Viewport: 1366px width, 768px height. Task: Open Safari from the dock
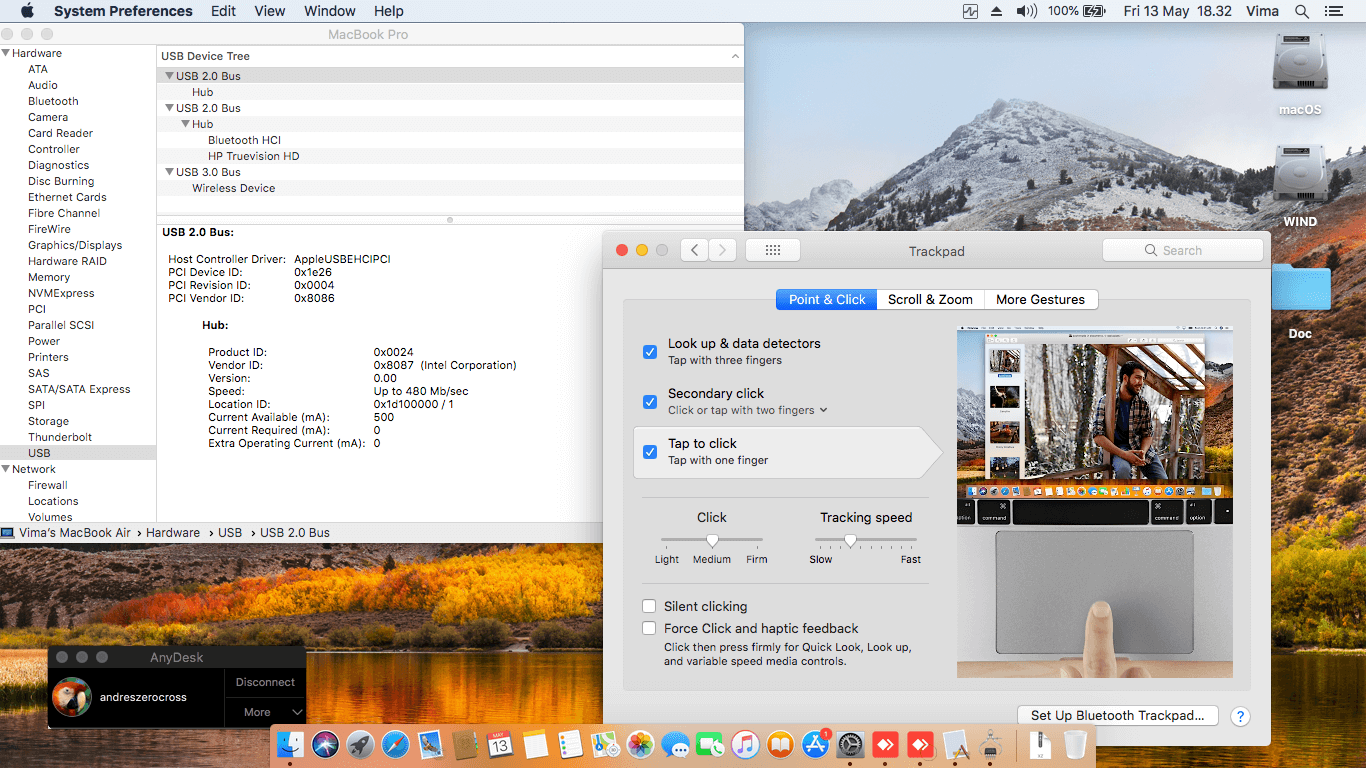pyautogui.click(x=395, y=745)
